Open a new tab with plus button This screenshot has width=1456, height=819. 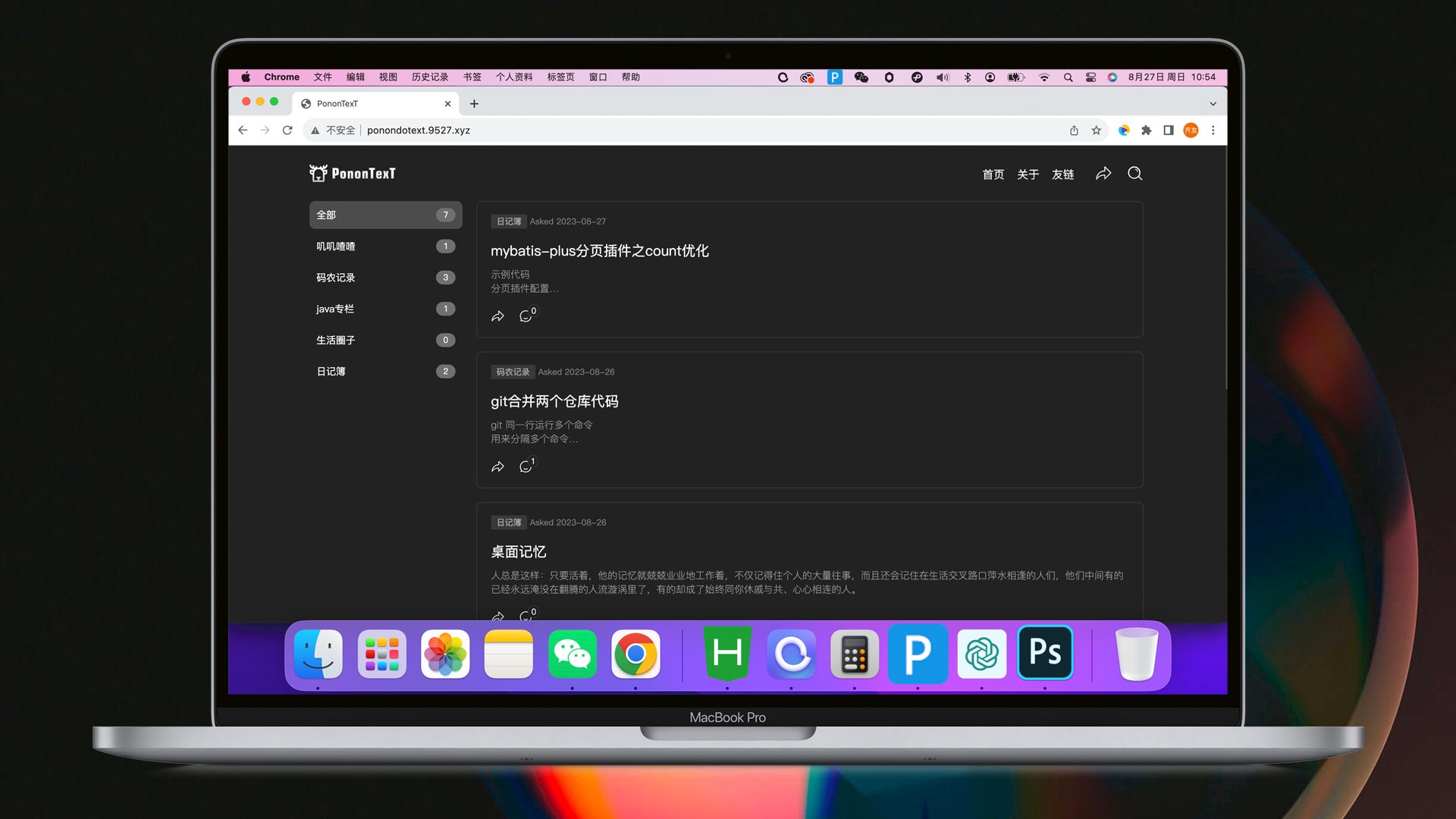tap(474, 104)
